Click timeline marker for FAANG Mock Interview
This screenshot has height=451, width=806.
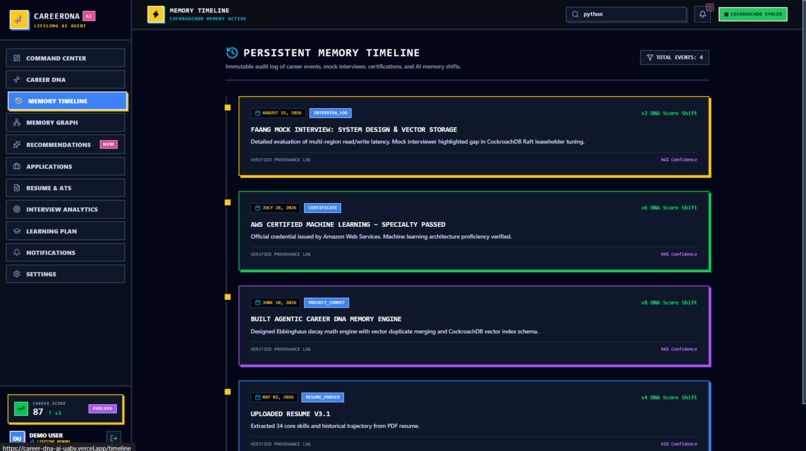[228, 107]
